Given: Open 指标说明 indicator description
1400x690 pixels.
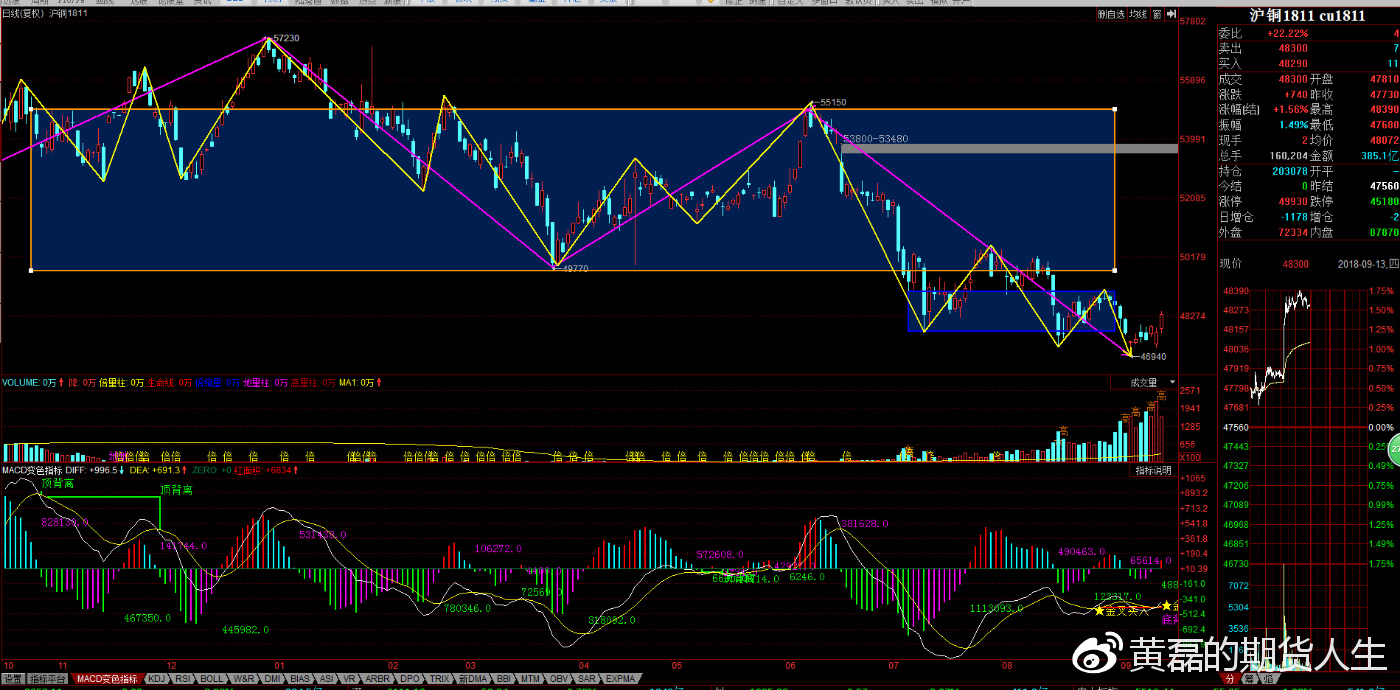Looking at the screenshot, I should click(1153, 470).
